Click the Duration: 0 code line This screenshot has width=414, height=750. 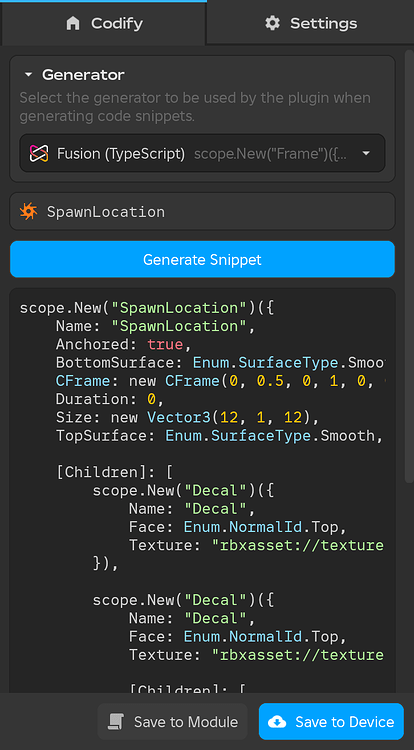tap(110, 399)
